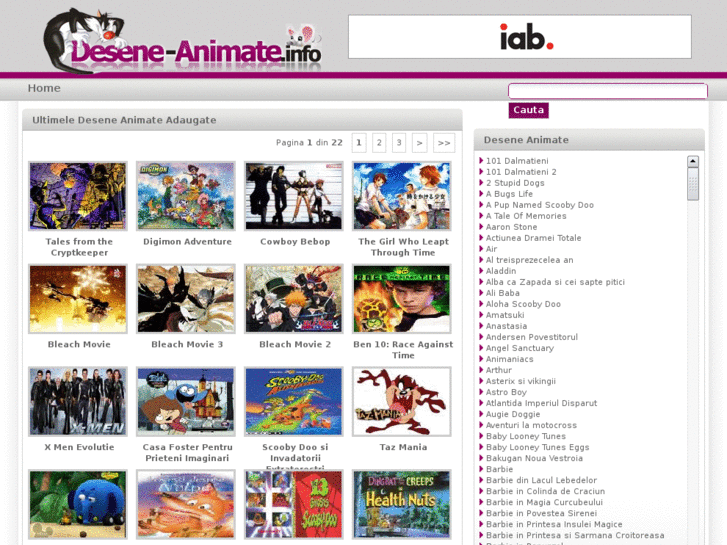Go to Home in navigation bar
Viewport: 727px width, 545px height.
[x=44, y=88]
